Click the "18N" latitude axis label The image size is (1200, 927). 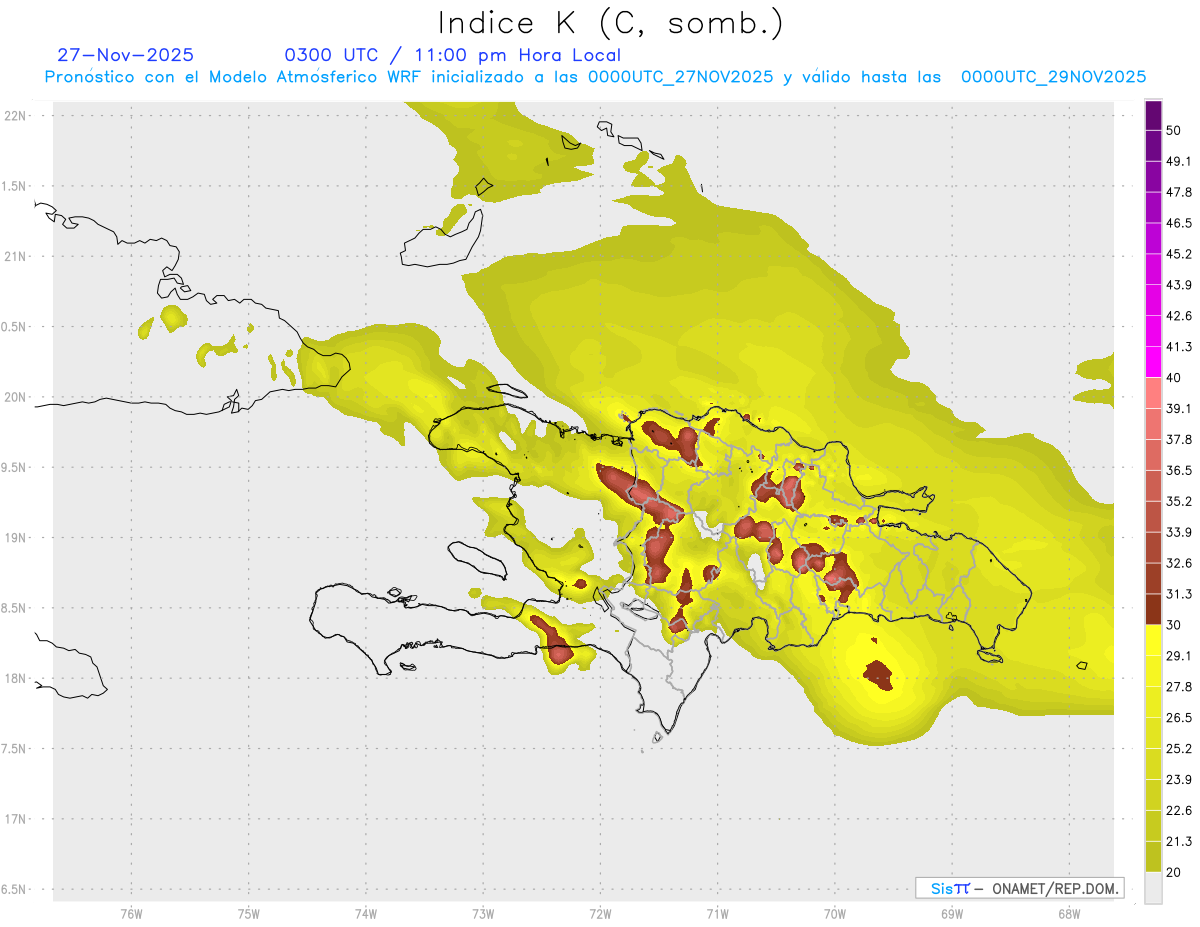[x=15, y=679]
